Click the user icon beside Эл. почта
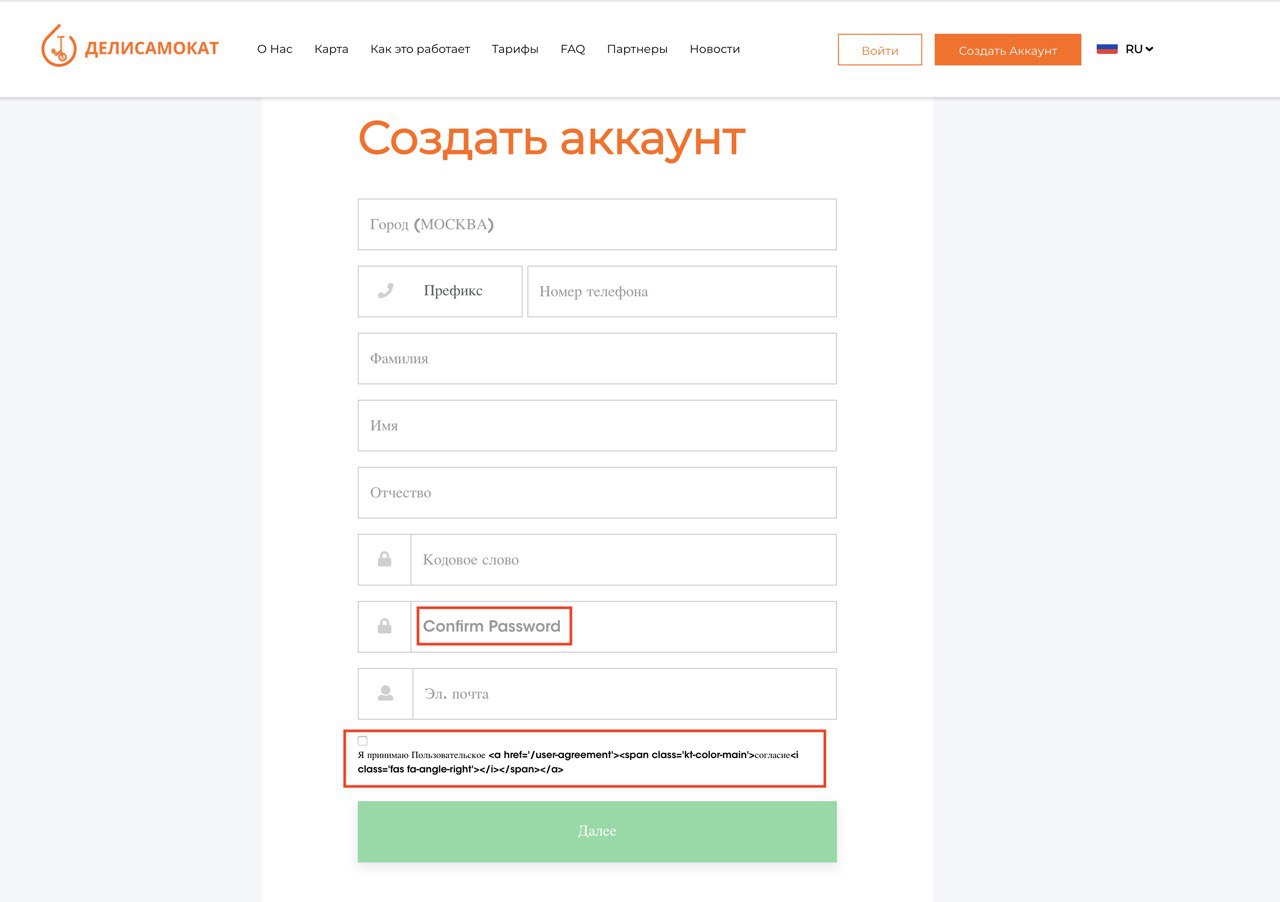The height and width of the screenshot is (902, 1280). click(385, 693)
